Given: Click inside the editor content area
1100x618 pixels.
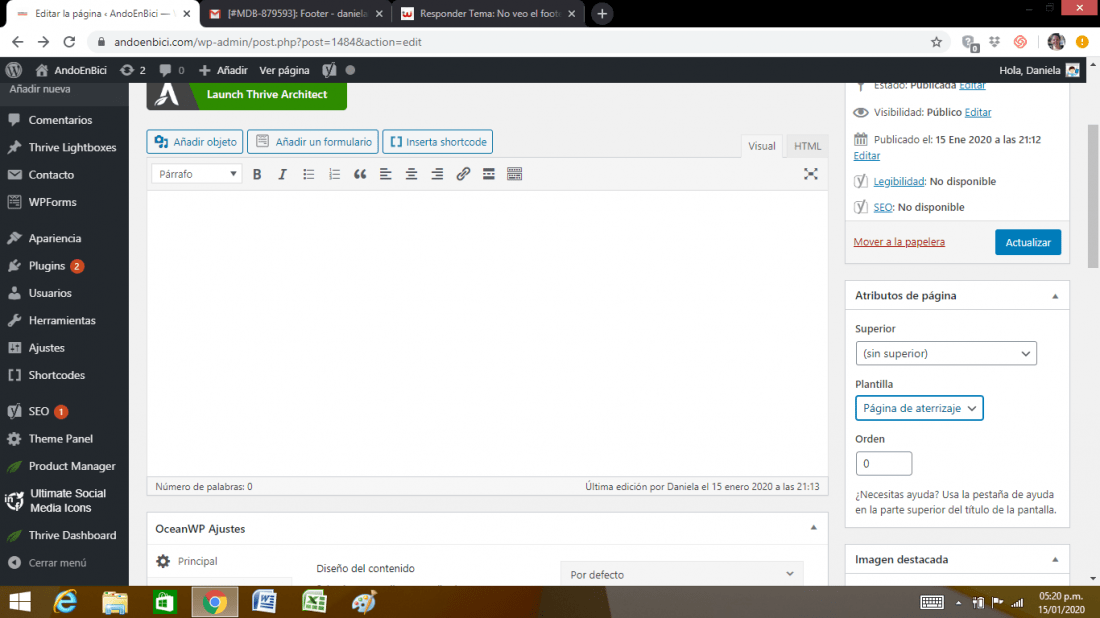Looking at the screenshot, I should [487, 333].
